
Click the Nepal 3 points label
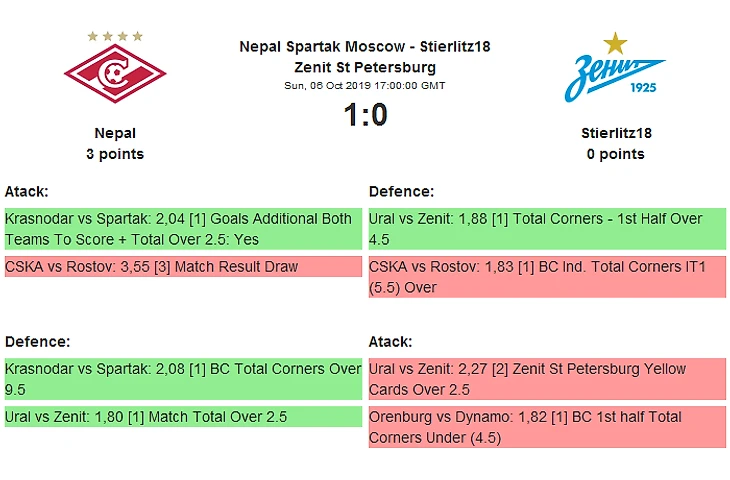coord(115,154)
